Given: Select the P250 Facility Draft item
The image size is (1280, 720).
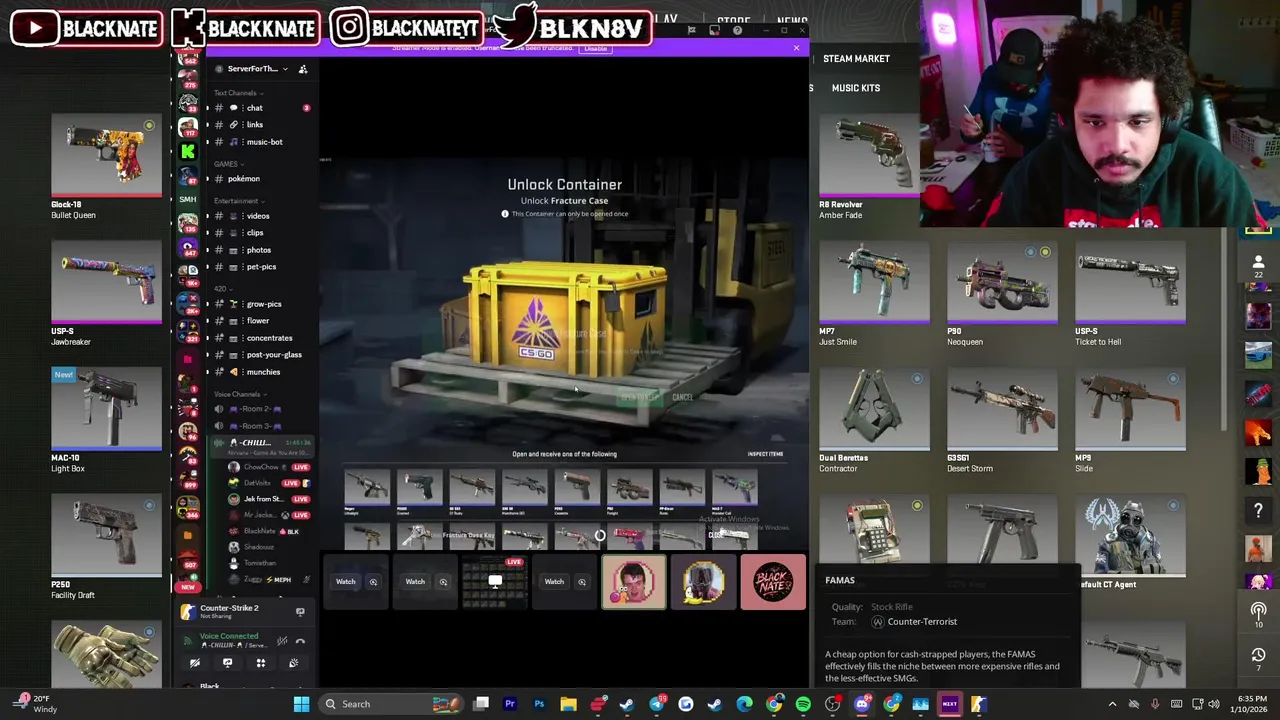Looking at the screenshot, I should [x=106, y=547].
